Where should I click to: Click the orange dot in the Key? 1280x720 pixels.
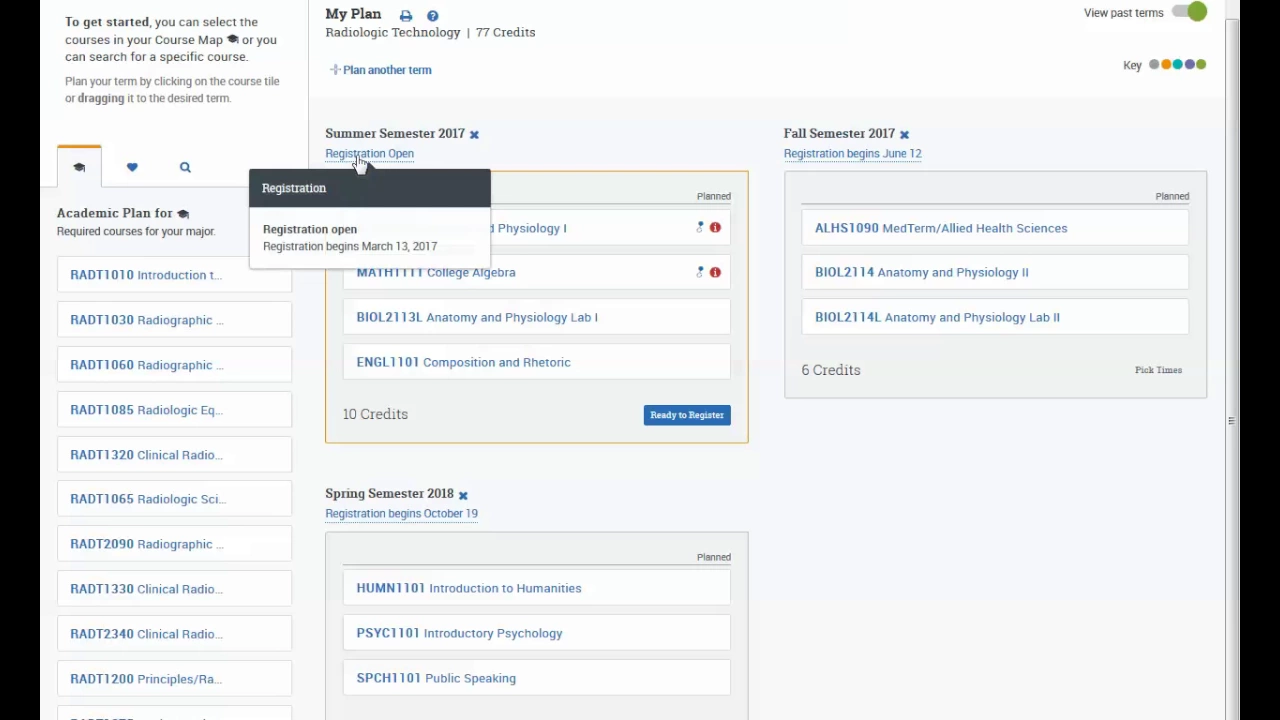[x=1166, y=65]
